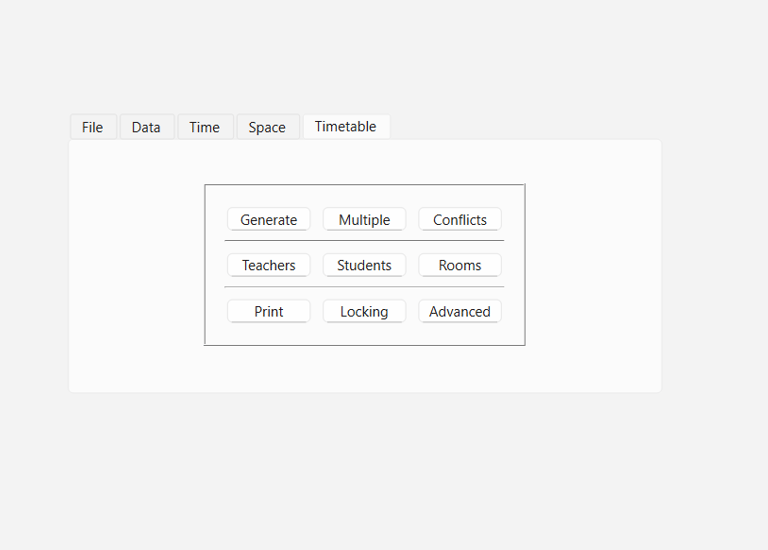This screenshot has height=550, width=768.
Task: Switch to the Data tab
Action: pos(146,127)
